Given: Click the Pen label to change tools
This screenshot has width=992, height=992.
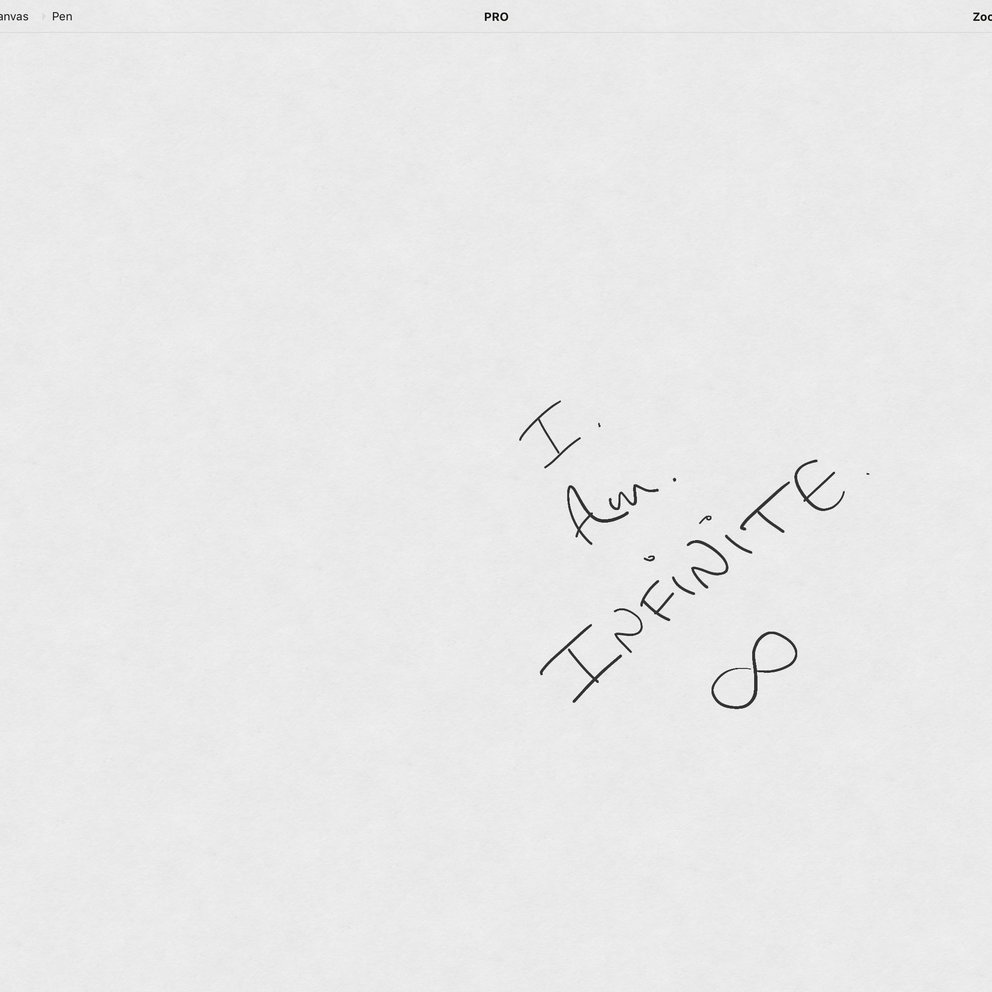Looking at the screenshot, I should [61, 17].
